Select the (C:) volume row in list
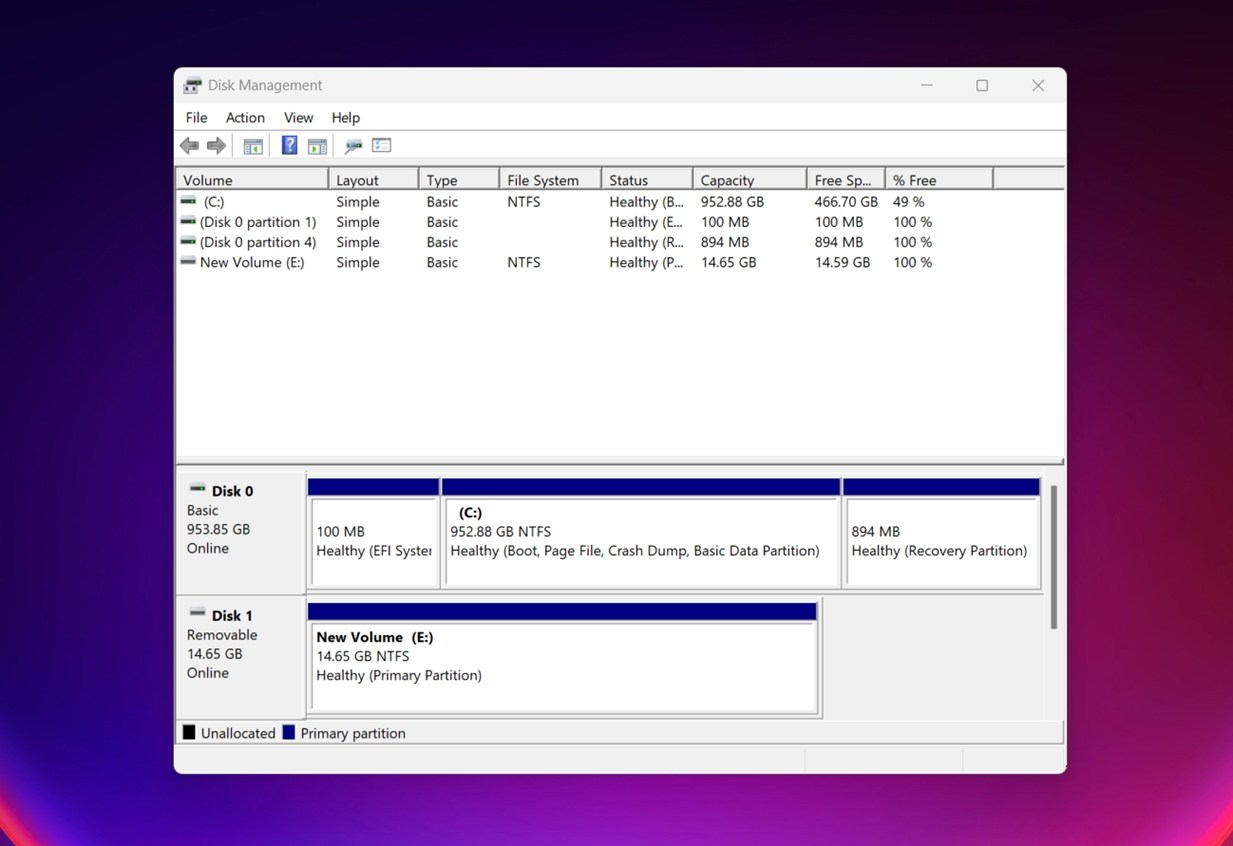1233x846 pixels. 214,202
